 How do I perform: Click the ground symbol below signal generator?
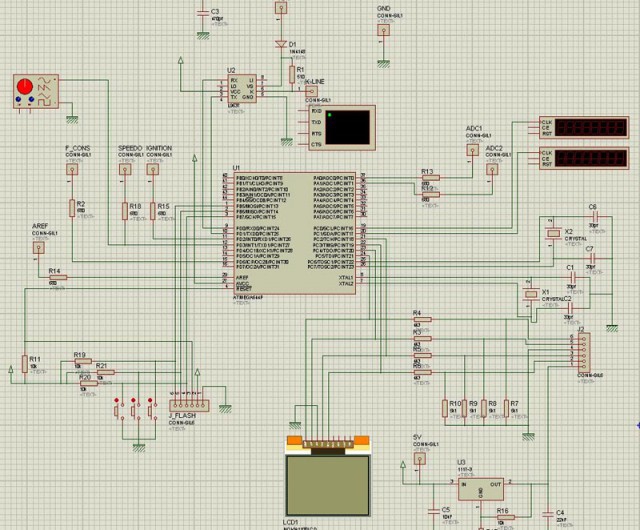click(72, 120)
